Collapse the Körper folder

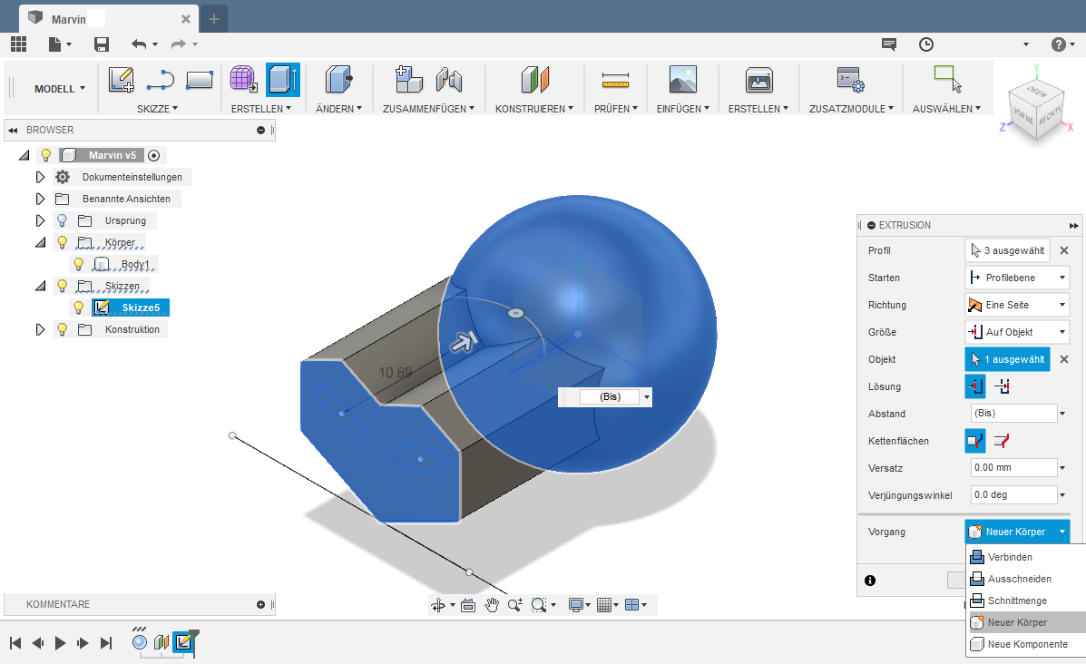pos(40,242)
